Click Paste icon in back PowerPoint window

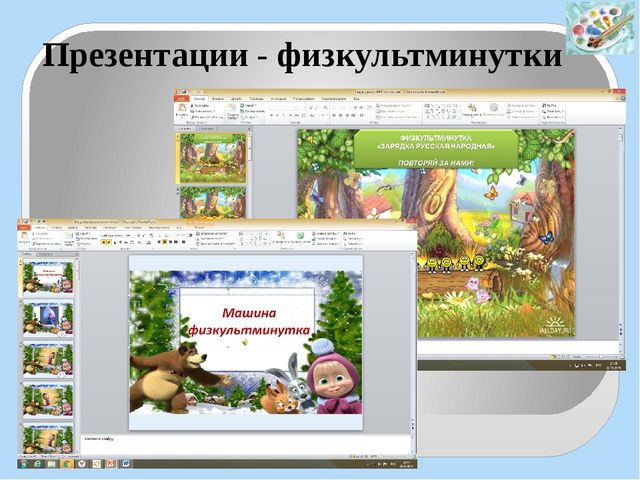182,109
